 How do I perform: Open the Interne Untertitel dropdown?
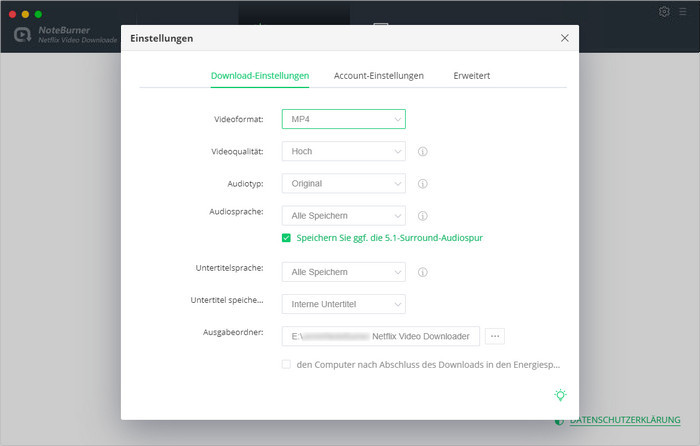tap(344, 304)
